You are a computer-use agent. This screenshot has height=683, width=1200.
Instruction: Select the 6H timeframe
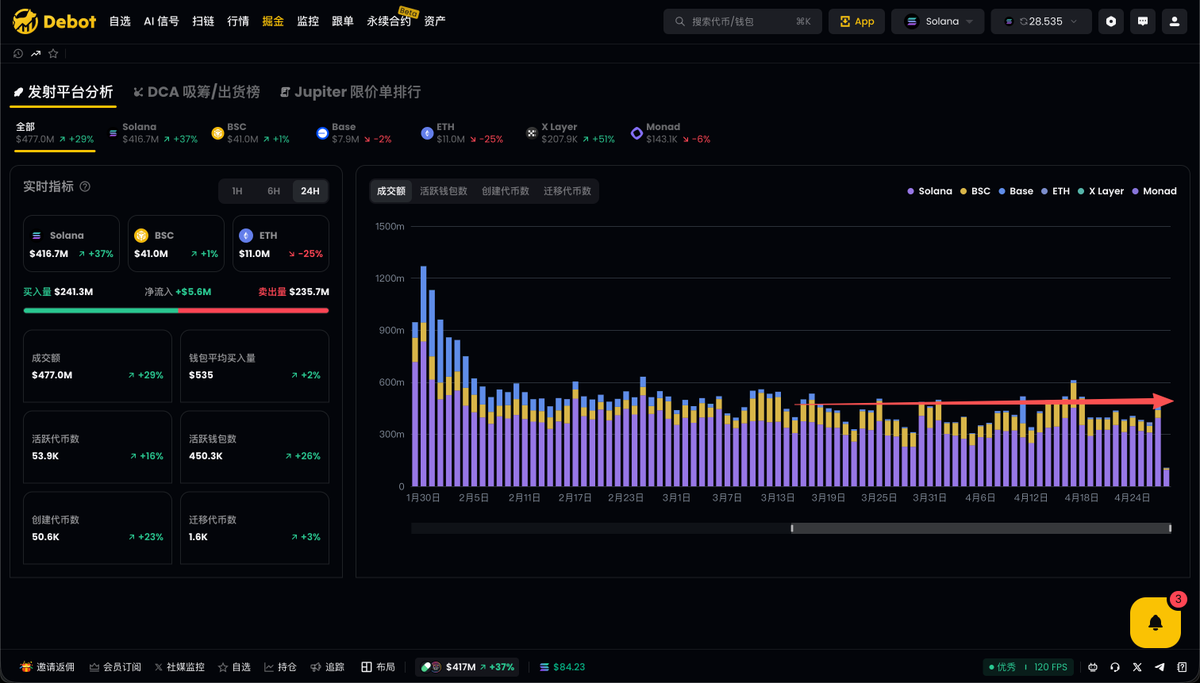point(273,191)
